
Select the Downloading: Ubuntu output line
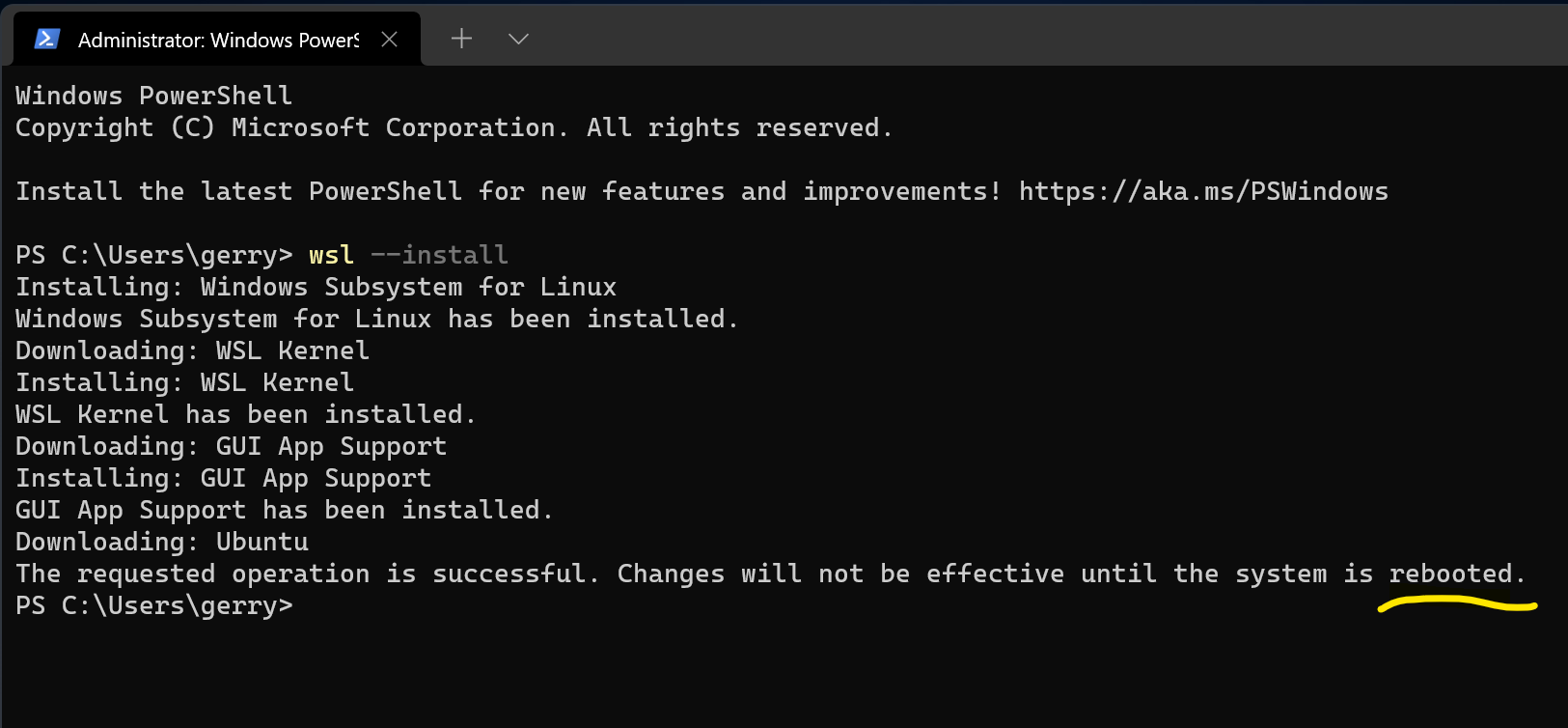click(x=161, y=541)
